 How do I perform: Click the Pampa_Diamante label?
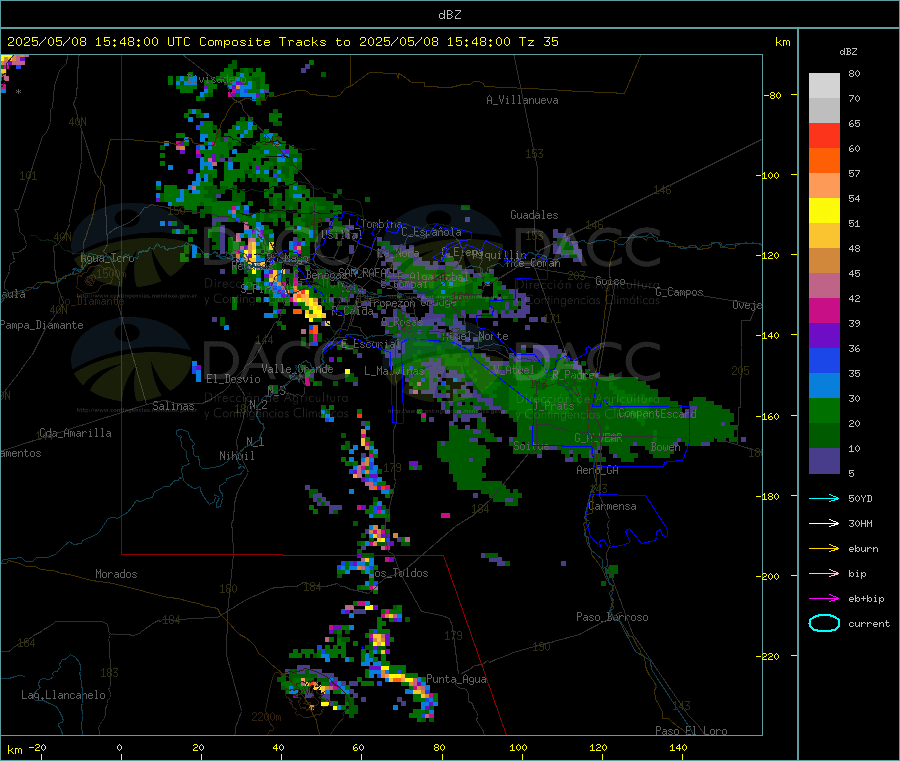tap(41, 325)
